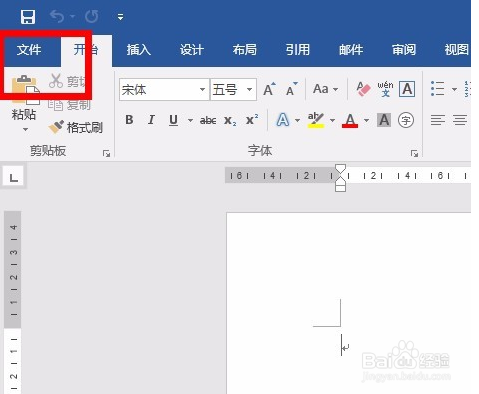Click the 格式刷 format painter
This screenshot has width=479, height=394.
coord(76,127)
